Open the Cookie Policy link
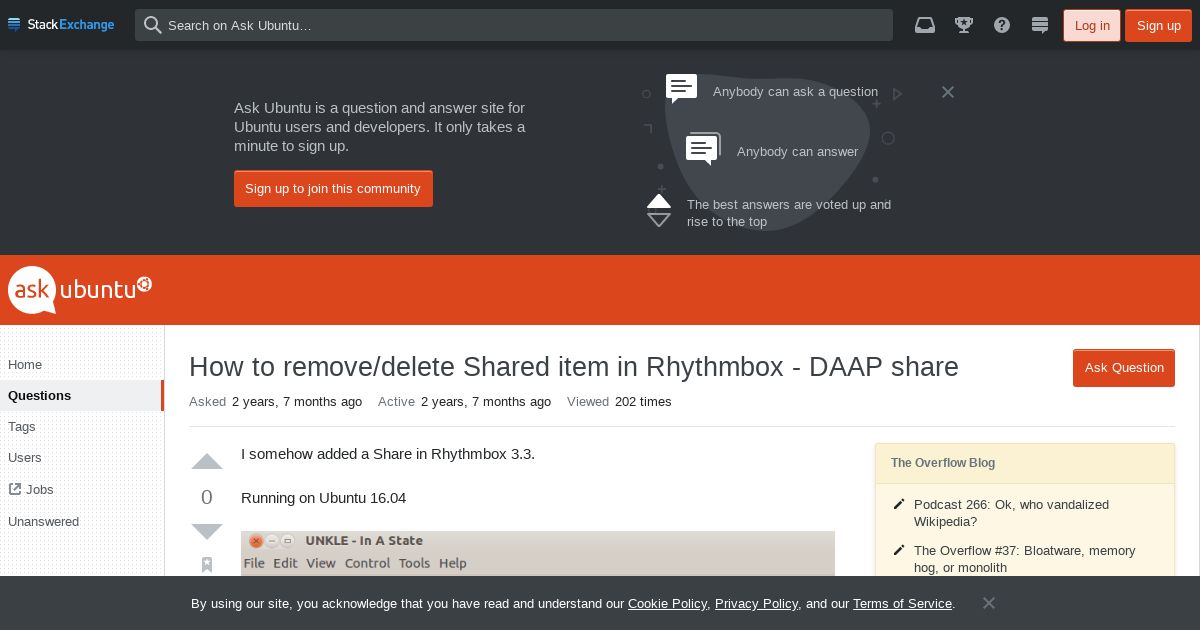1200x630 pixels. [x=667, y=603]
